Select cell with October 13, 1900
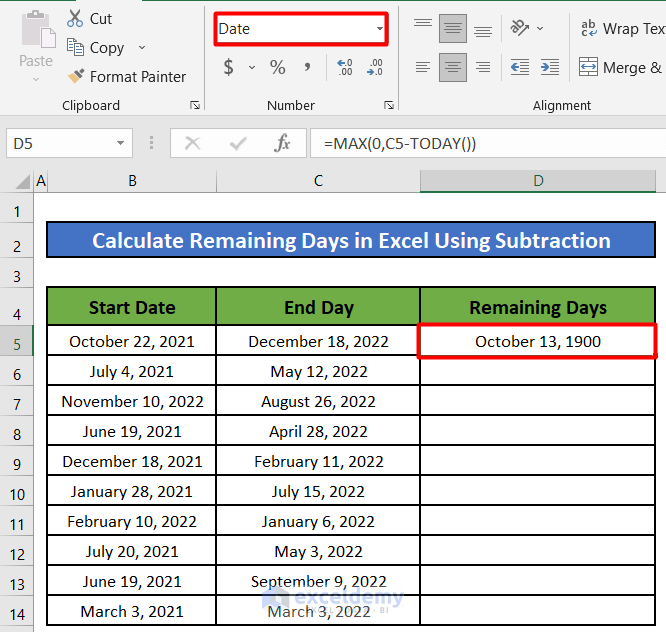This screenshot has height=632, width=666. [538, 341]
